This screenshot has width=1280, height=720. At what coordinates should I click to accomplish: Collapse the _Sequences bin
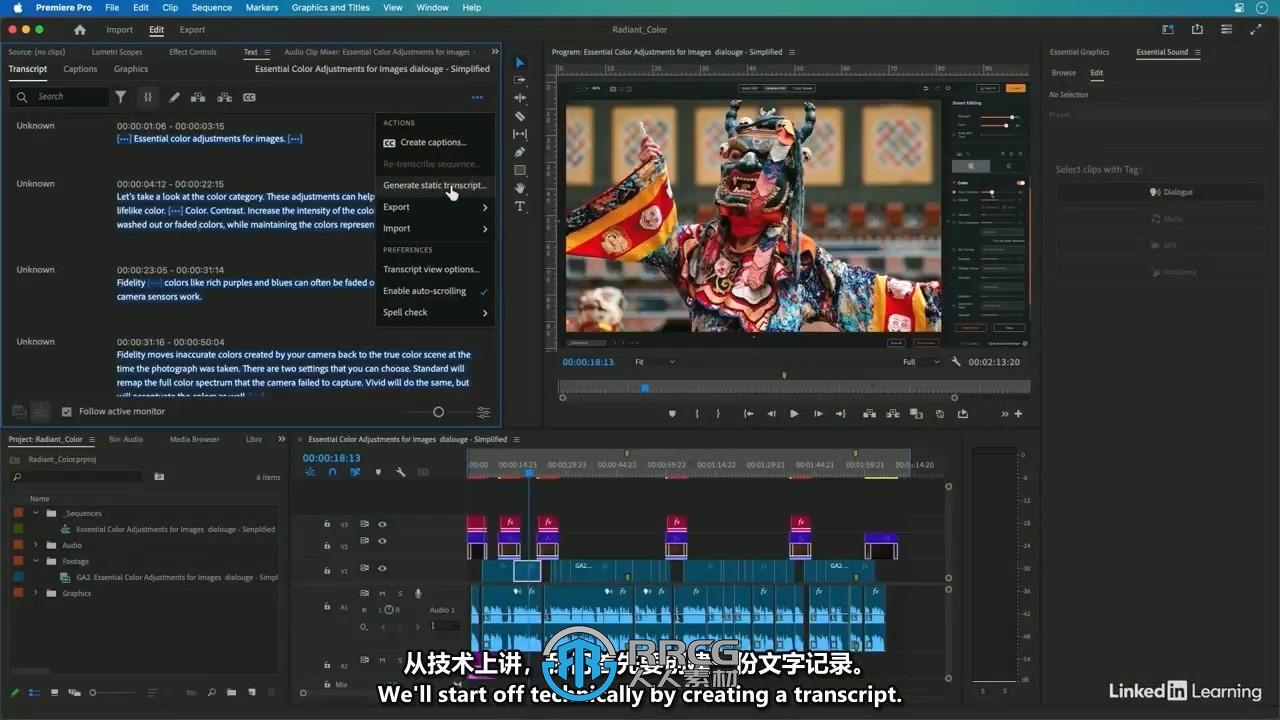[36, 513]
